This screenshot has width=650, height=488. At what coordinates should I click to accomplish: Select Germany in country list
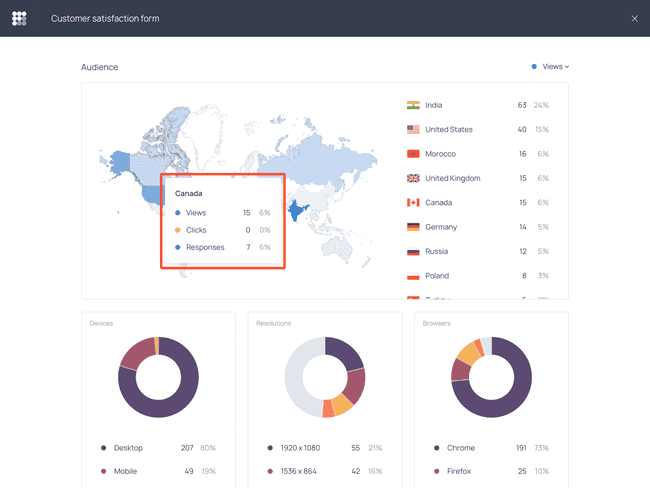coord(441,227)
